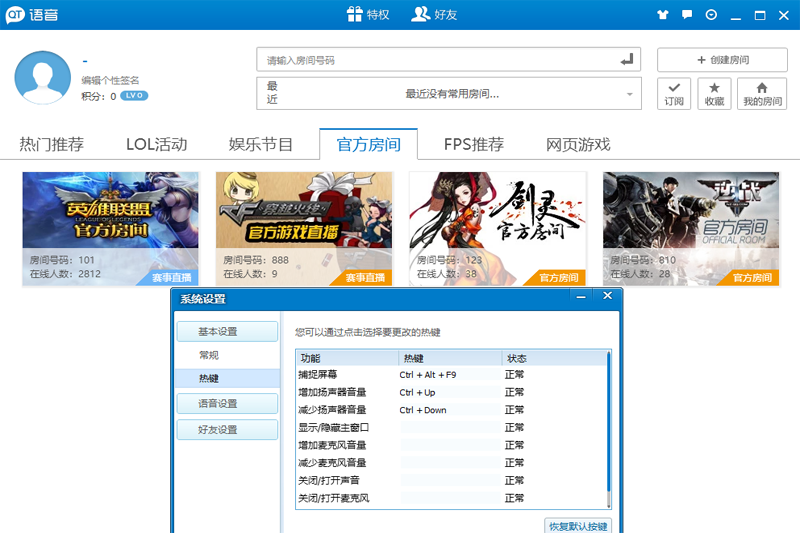Click the QT 语音 logo

[32, 15]
